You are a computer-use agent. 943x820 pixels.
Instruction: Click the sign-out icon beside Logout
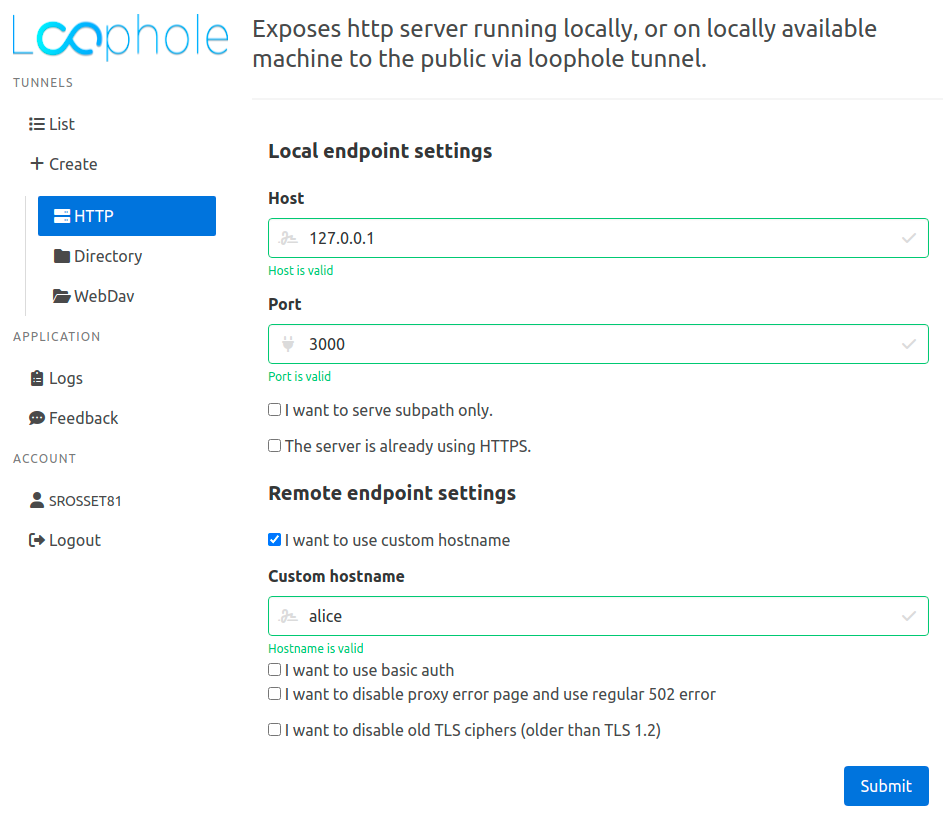[37, 540]
